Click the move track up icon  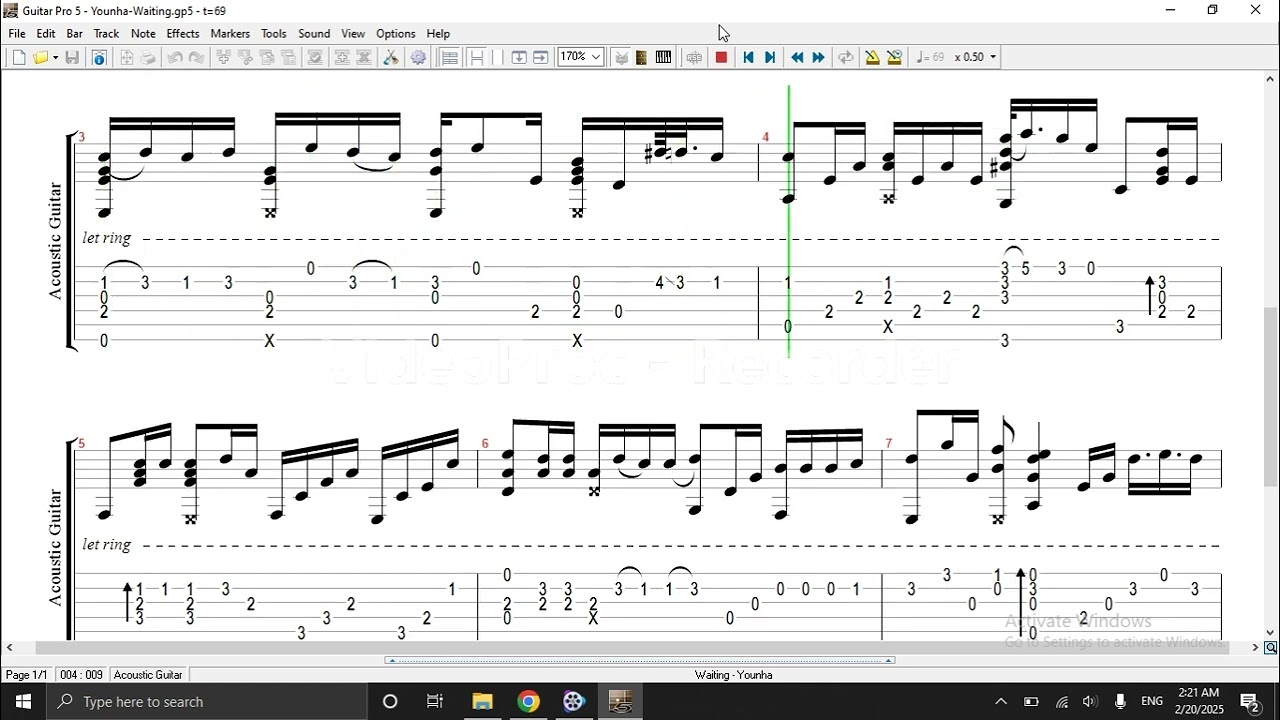(x=267, y=58)
